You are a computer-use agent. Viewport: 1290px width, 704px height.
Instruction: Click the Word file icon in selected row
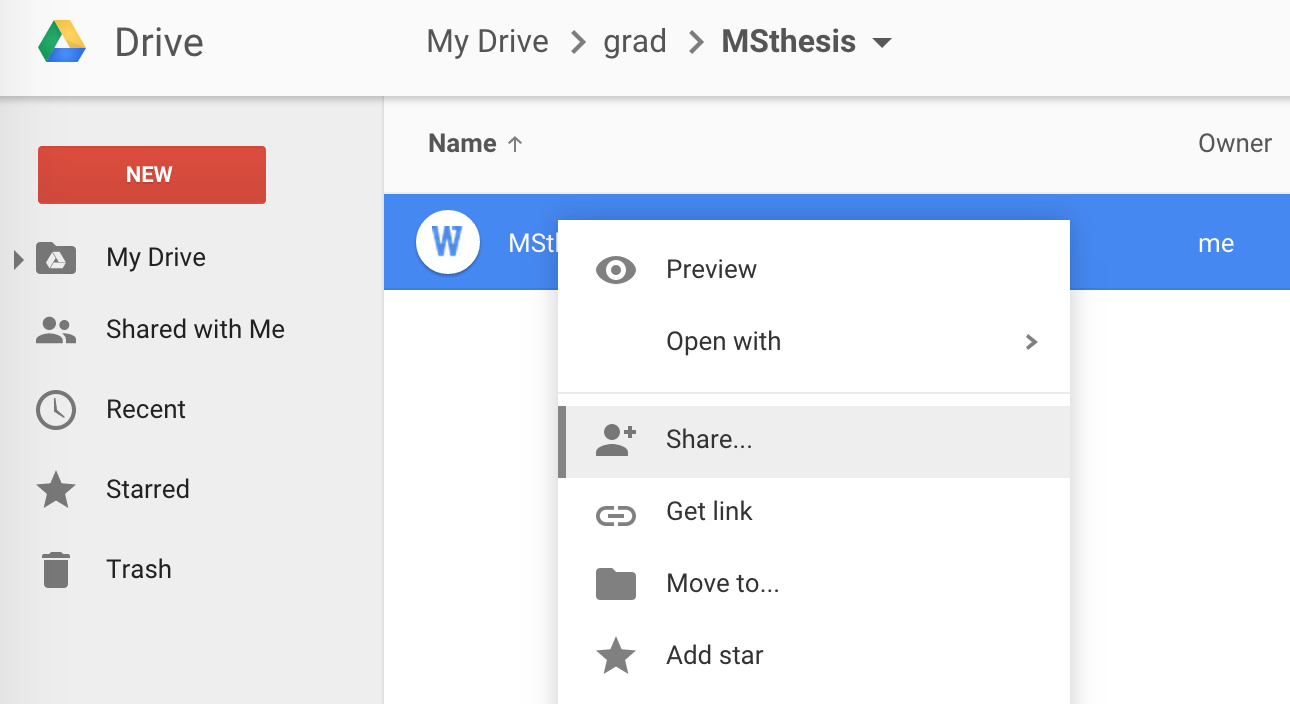[x=447, y=242]
